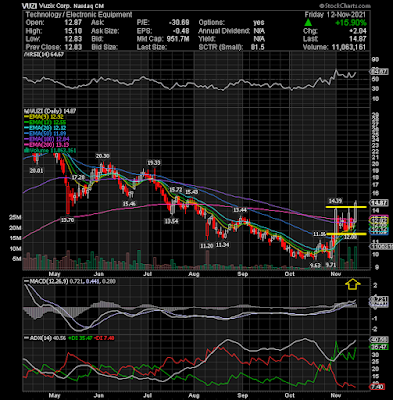The height and width of the screenshot is (400, 393).
Task: Select the green +DI legend value
Action: 80,338
